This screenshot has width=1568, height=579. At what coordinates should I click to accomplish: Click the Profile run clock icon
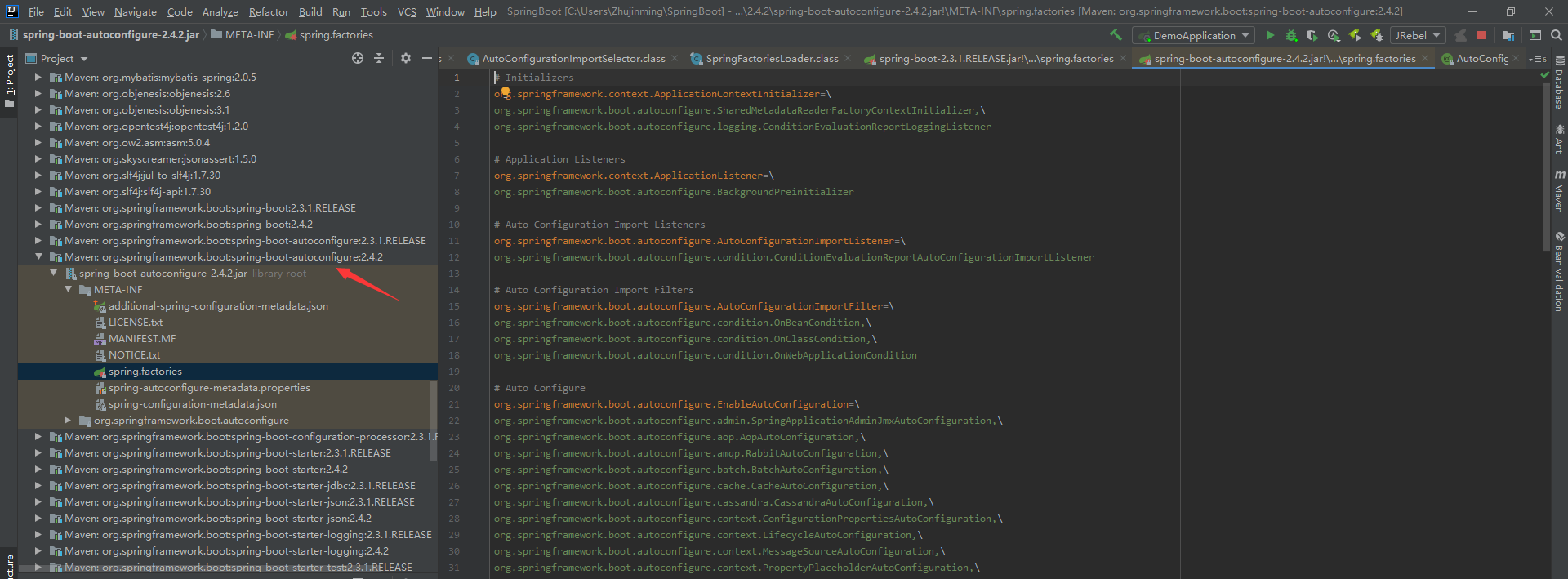click(x=1334, y=35)
